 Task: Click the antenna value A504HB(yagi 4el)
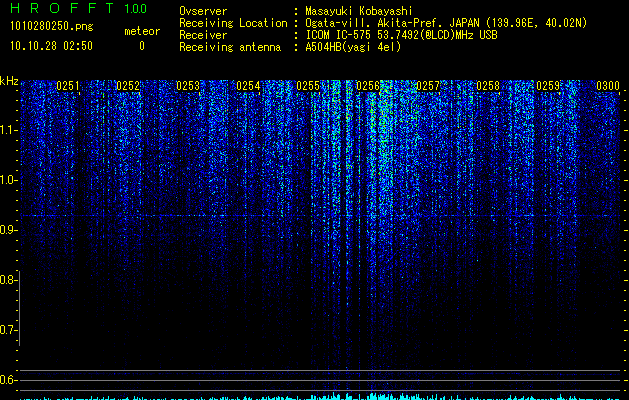click(x=353, y=47)
